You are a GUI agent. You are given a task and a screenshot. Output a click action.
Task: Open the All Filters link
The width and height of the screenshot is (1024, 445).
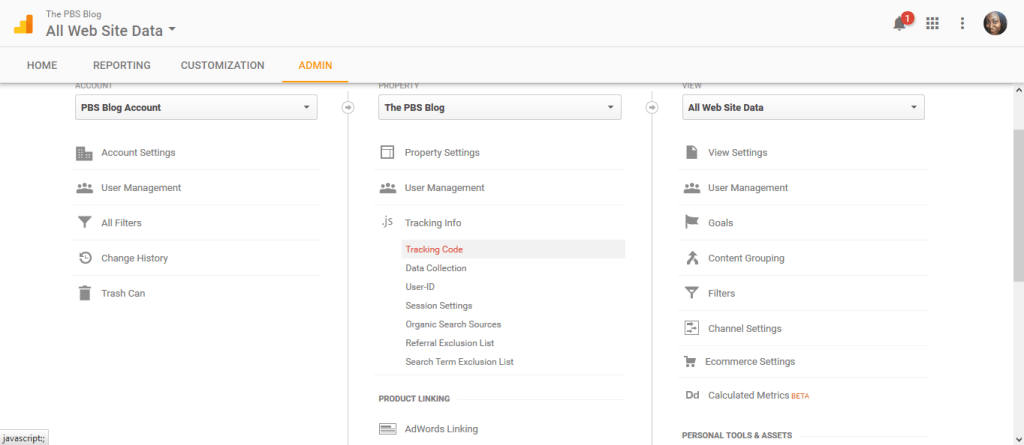(121, 223)
